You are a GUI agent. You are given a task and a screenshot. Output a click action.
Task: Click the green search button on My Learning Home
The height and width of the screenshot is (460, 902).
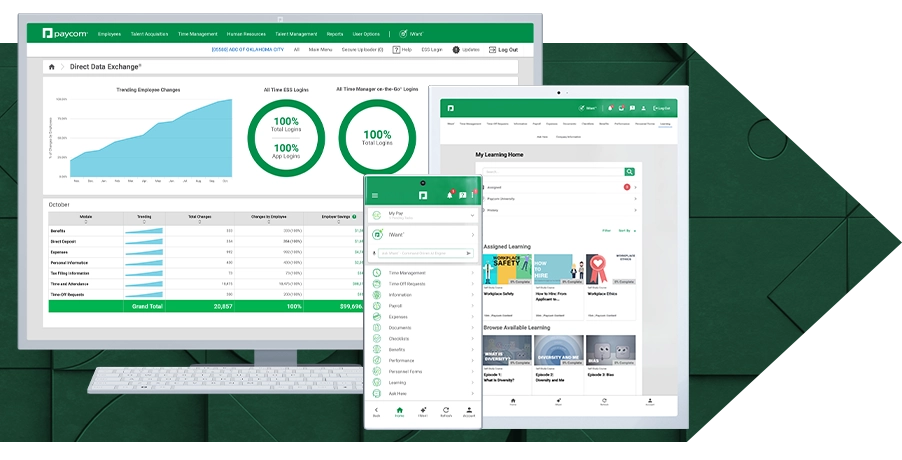point(629,172)
